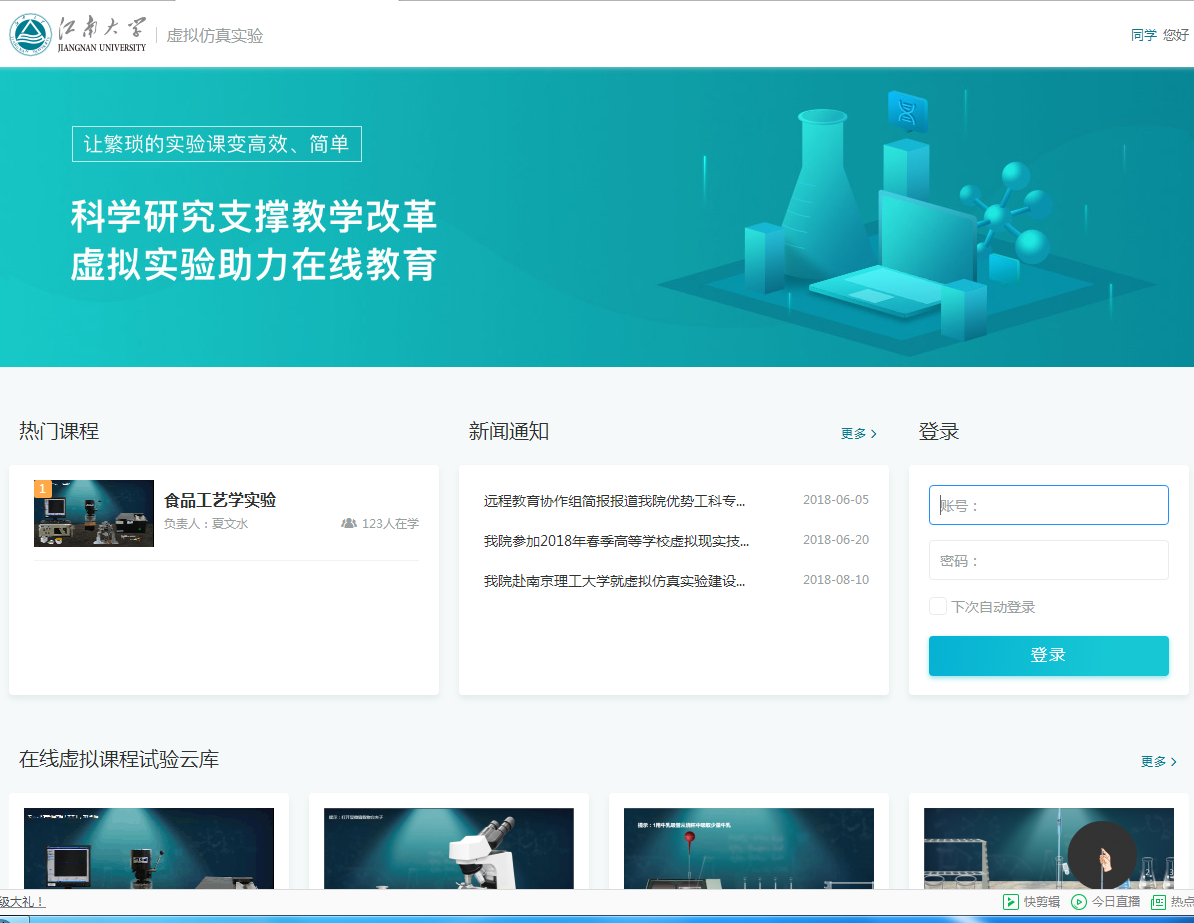Click the floating round hand icon
Screen dimensions: 1194x923
[1102, 855]
